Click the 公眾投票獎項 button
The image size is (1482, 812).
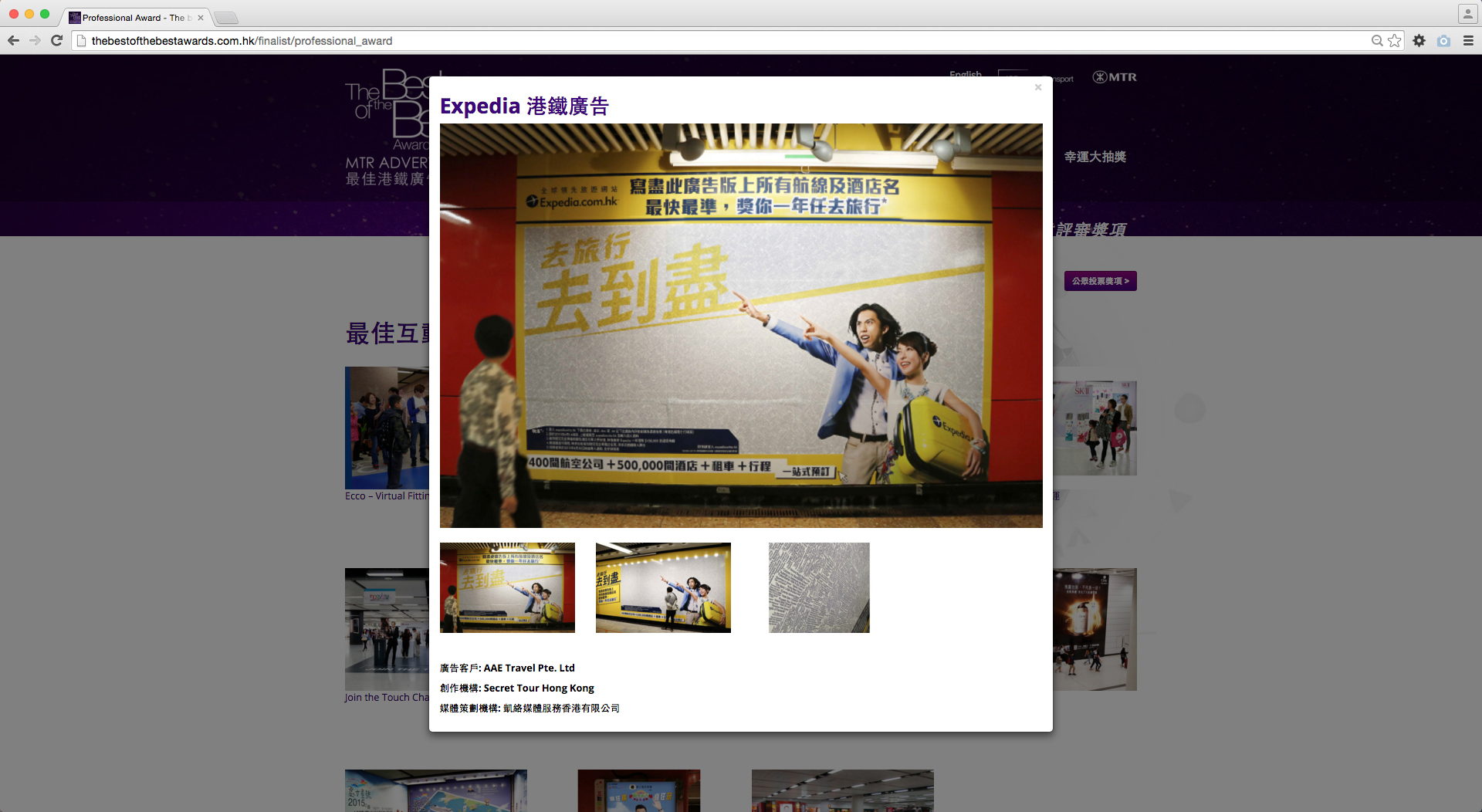pos(1100,281)
